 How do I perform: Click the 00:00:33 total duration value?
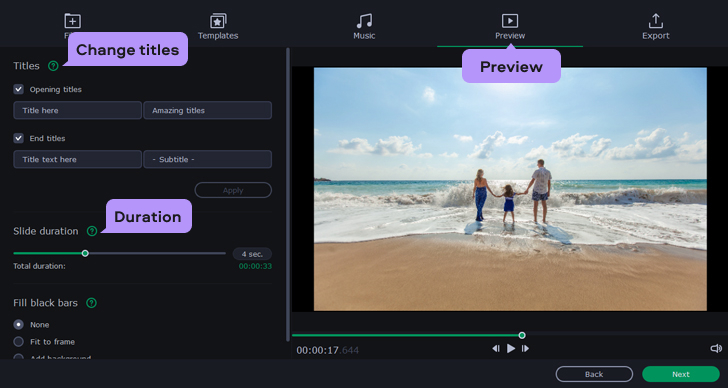(x=255, y=266)
